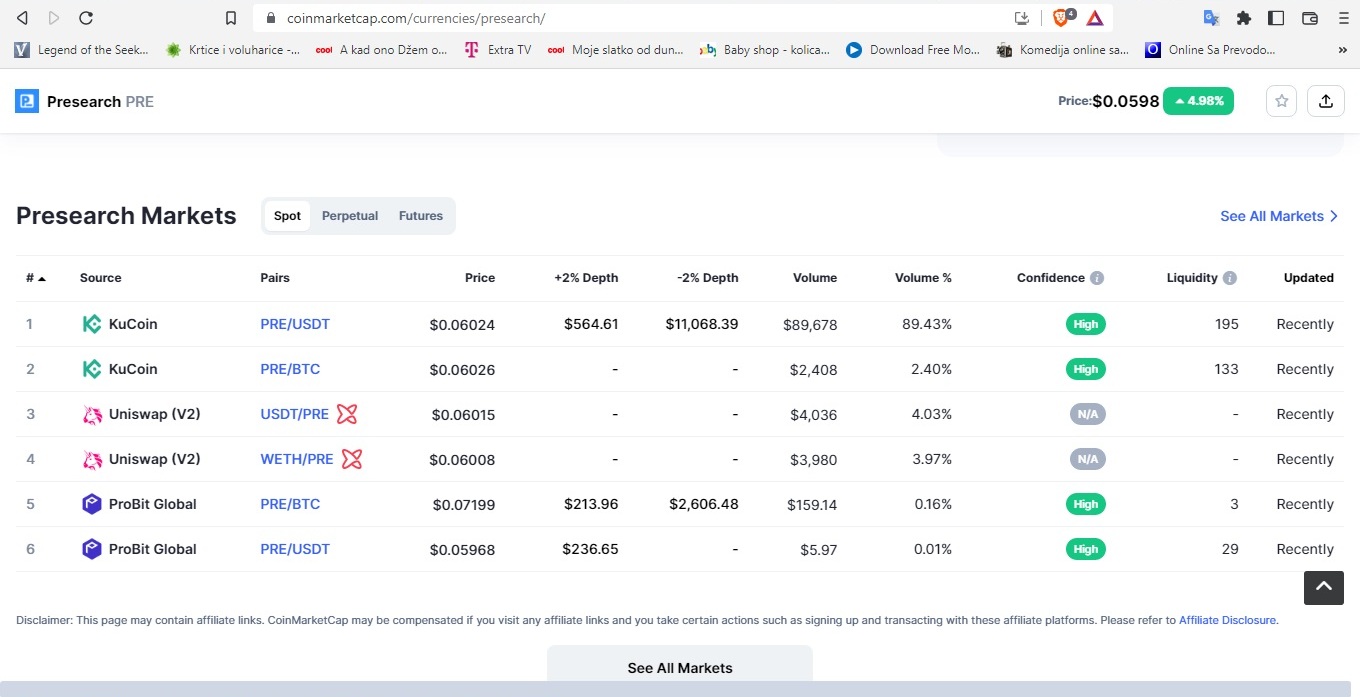The image size is (1360, 697).
Task: Open the WETH/PRE pair link
Action: pos(296,459)
